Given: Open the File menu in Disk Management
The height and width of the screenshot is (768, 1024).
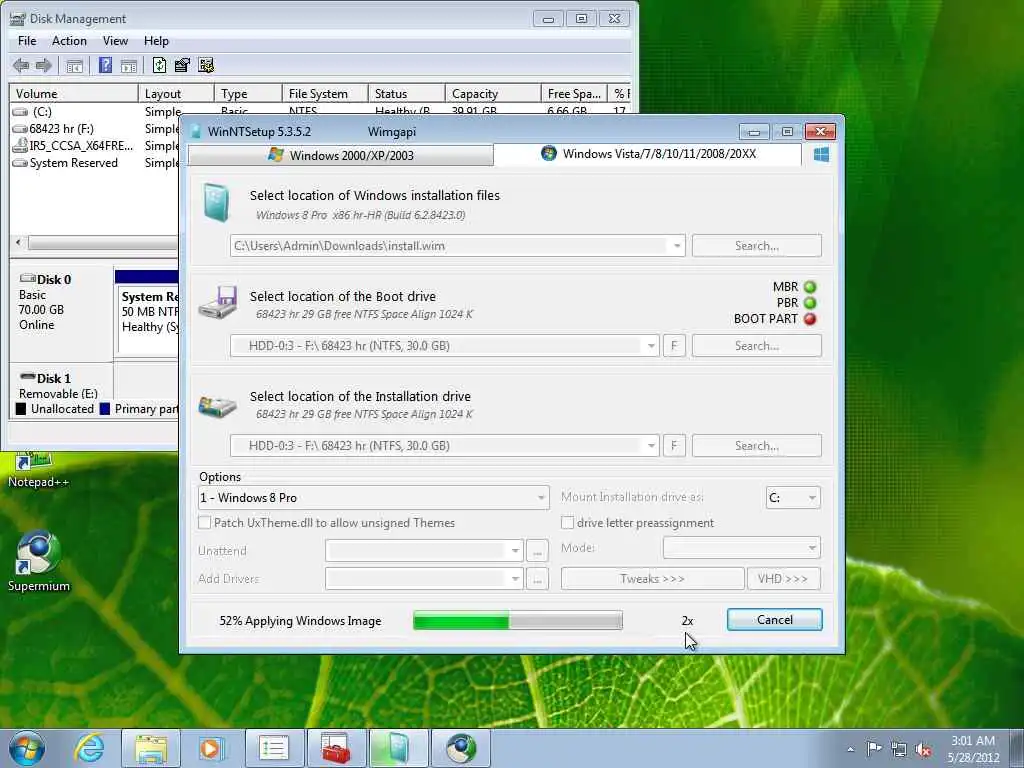Looking at the screenshot, I should pos(27,40).
